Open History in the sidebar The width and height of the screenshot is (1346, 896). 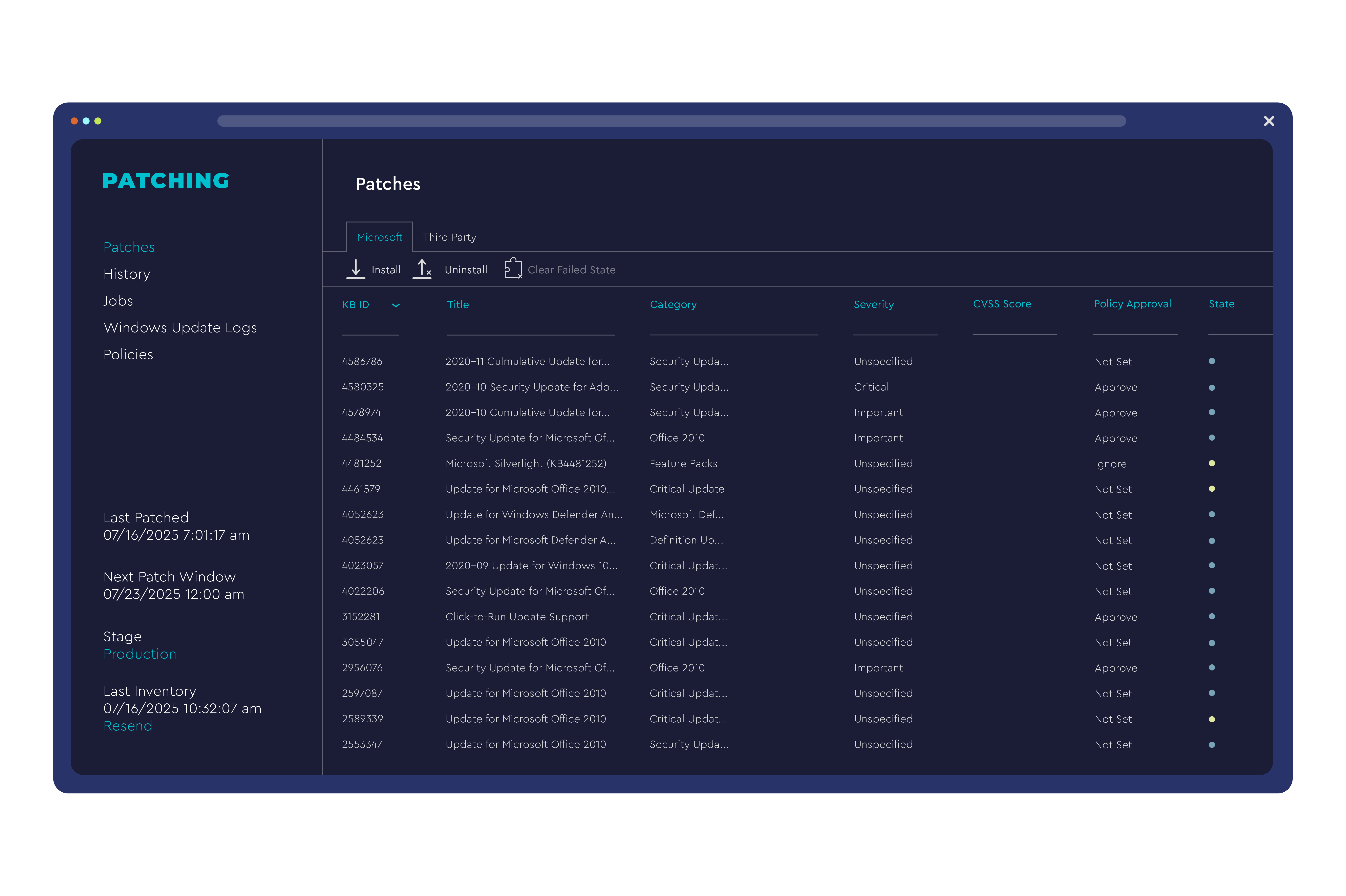coord(127,274)
